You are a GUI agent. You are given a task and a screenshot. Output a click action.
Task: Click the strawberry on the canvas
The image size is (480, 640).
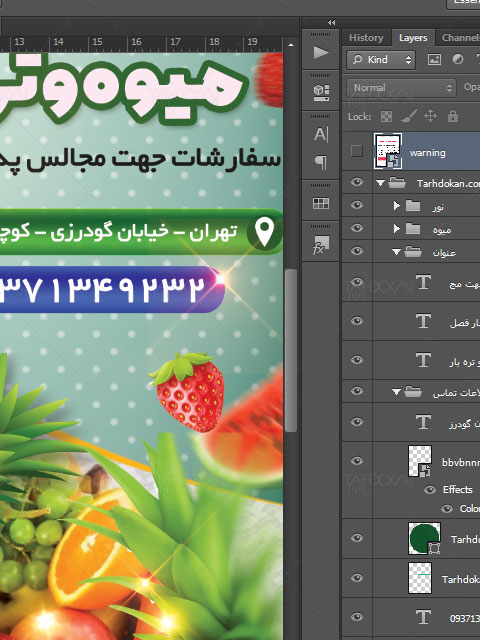click(188, 391)
